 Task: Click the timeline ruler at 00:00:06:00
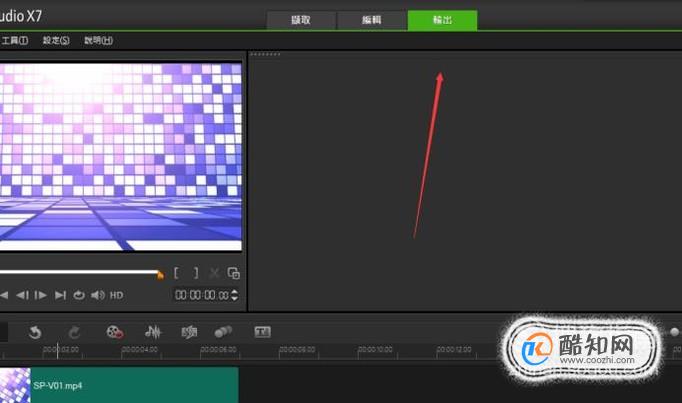coord(218,350)
